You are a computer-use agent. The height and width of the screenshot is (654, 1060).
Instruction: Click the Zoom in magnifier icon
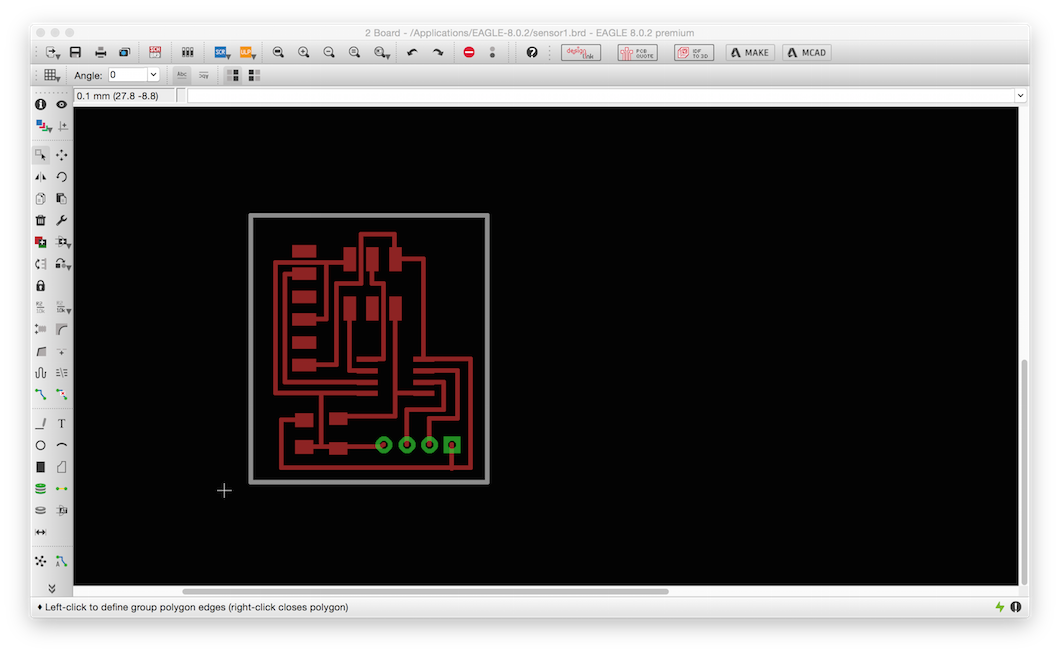pos(304,53)
